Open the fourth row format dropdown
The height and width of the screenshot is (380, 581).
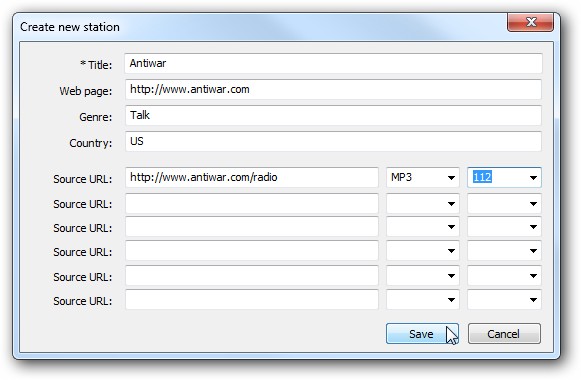coord(422,251)
